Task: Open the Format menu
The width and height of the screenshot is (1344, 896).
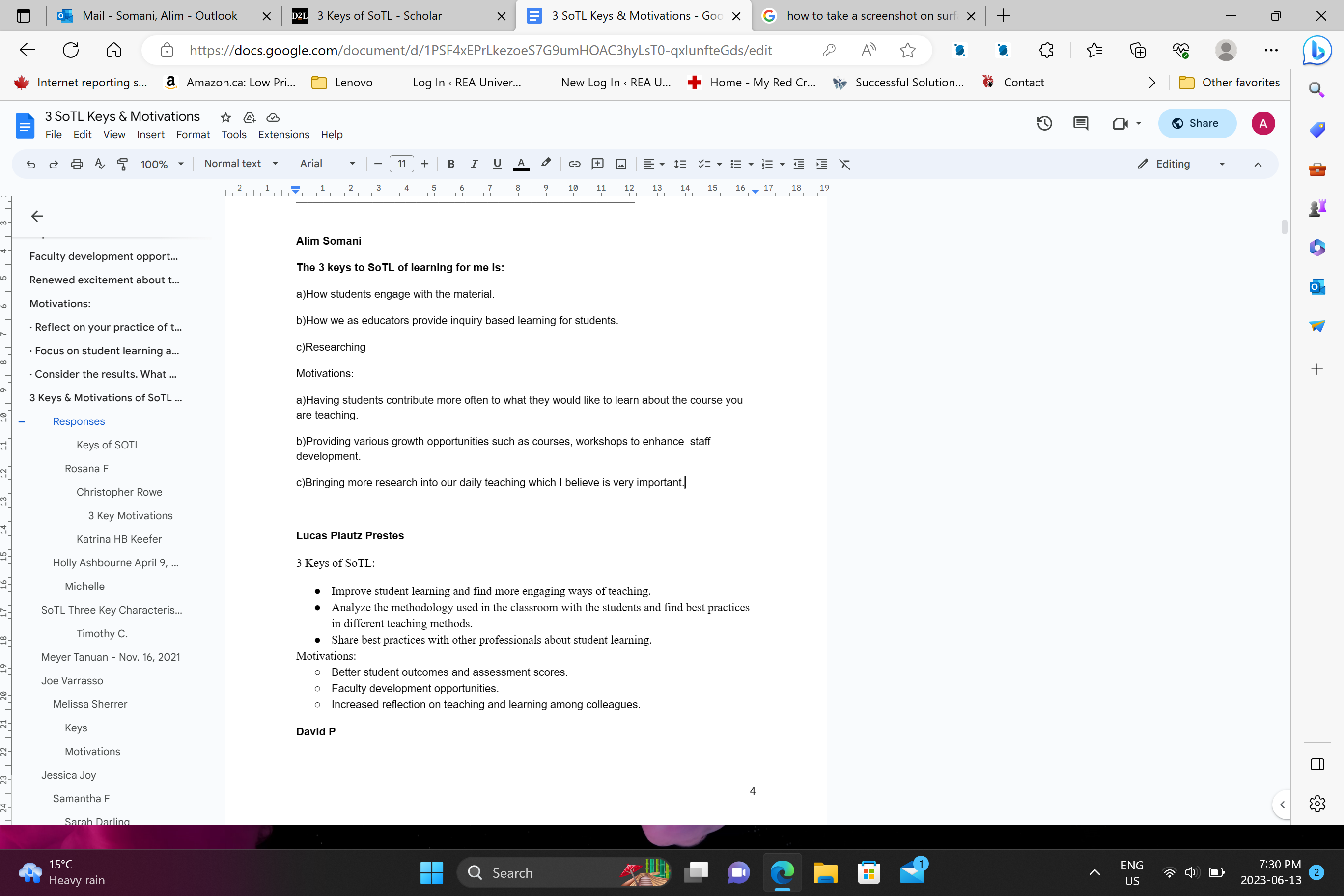Action: pos(193,134)
